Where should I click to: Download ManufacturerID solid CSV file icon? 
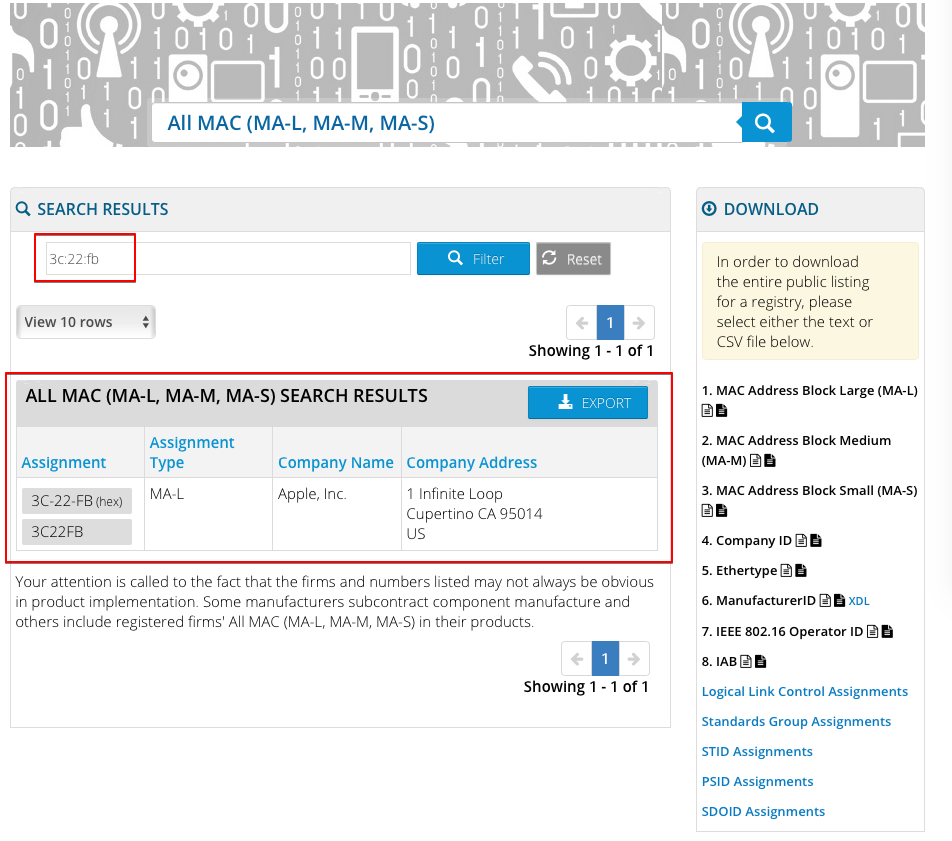point(840,601)
